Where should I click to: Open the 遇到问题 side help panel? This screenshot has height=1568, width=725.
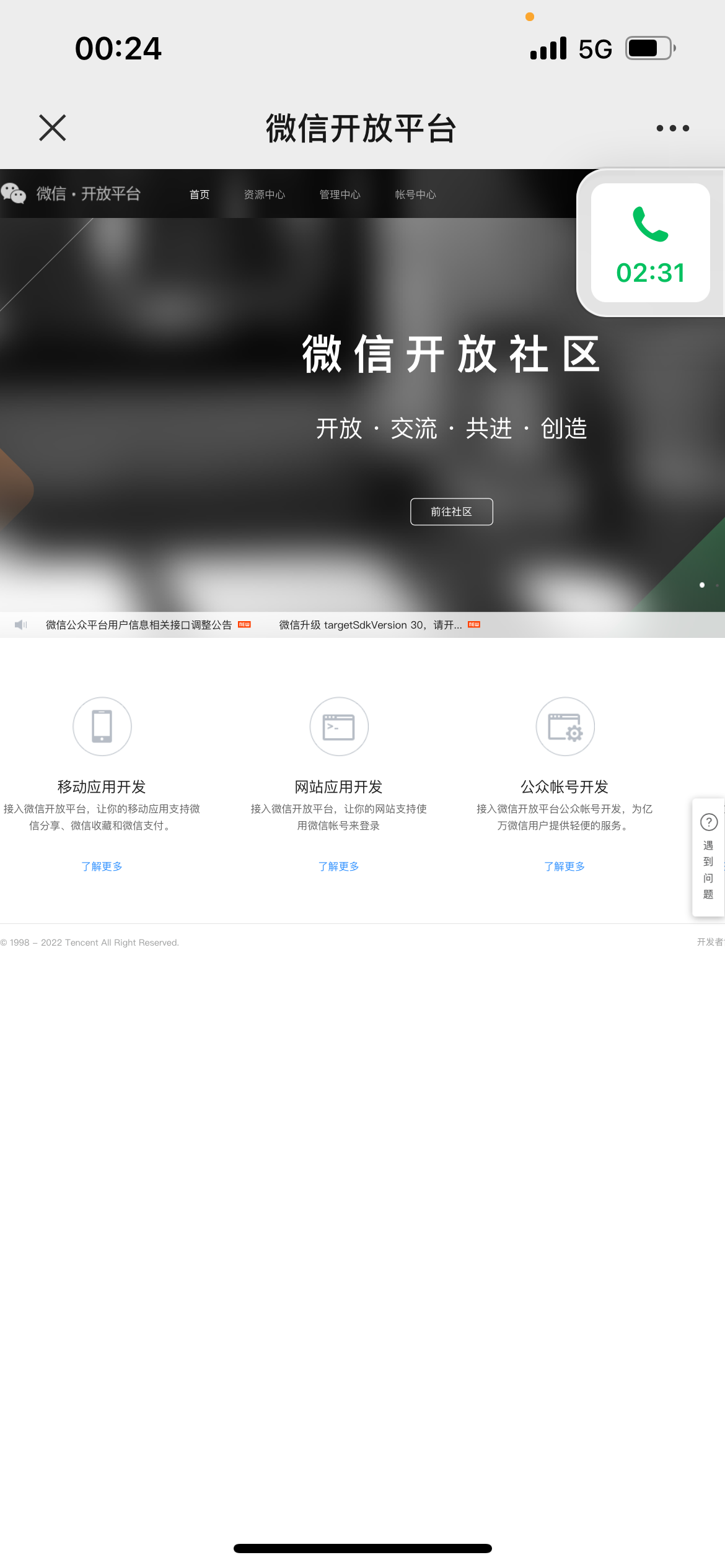[708, 857]
